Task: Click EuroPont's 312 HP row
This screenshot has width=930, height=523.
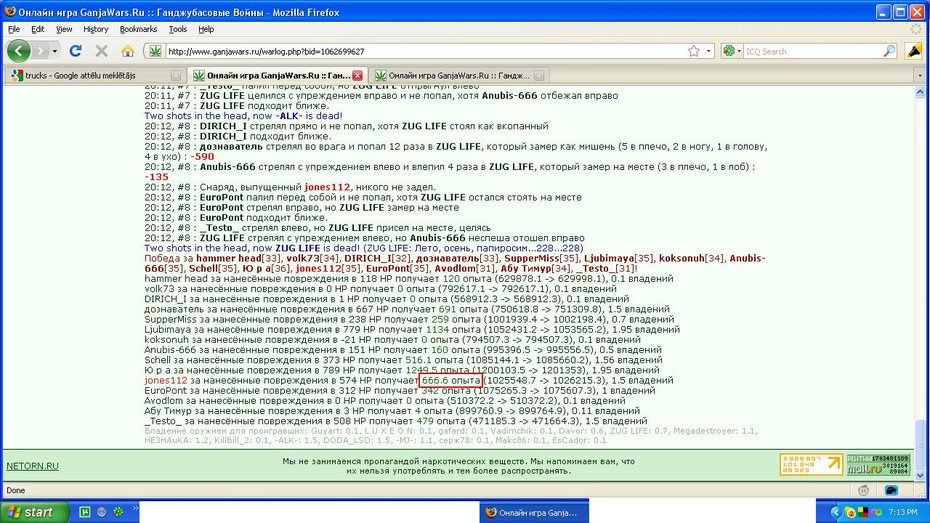Action: [x=399, y=391]
